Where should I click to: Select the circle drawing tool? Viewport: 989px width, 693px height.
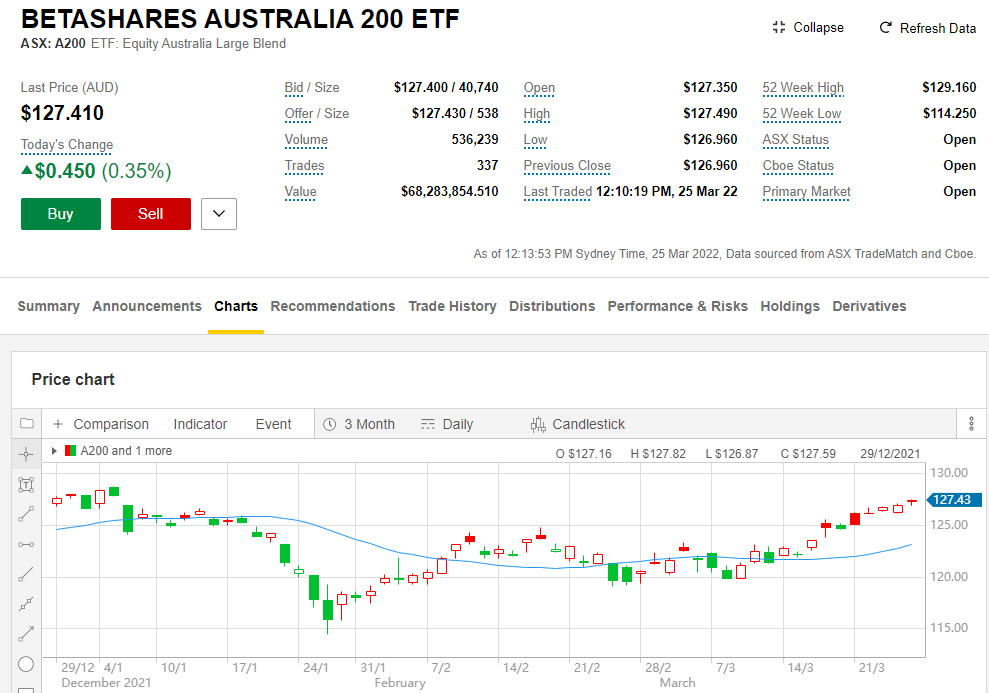[26, 664]
